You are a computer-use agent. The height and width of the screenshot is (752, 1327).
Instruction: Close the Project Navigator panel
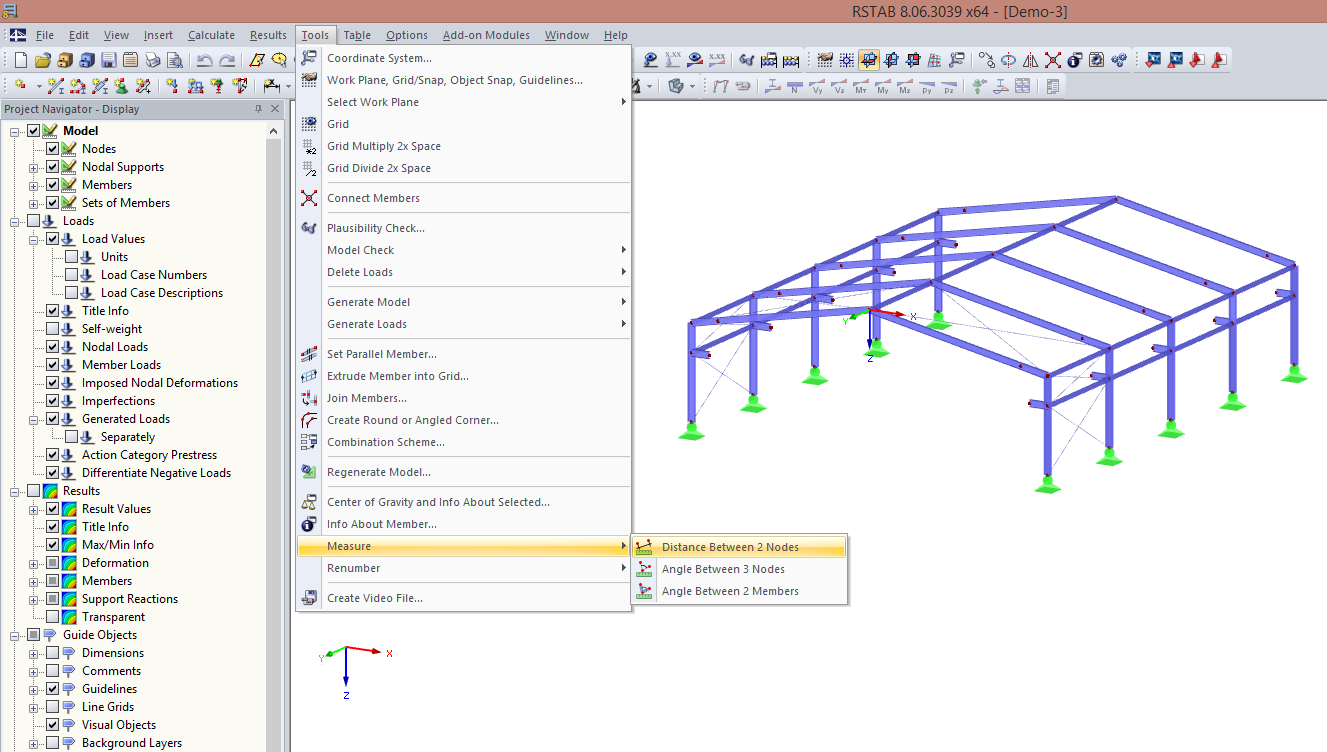[x=275, y=109]
